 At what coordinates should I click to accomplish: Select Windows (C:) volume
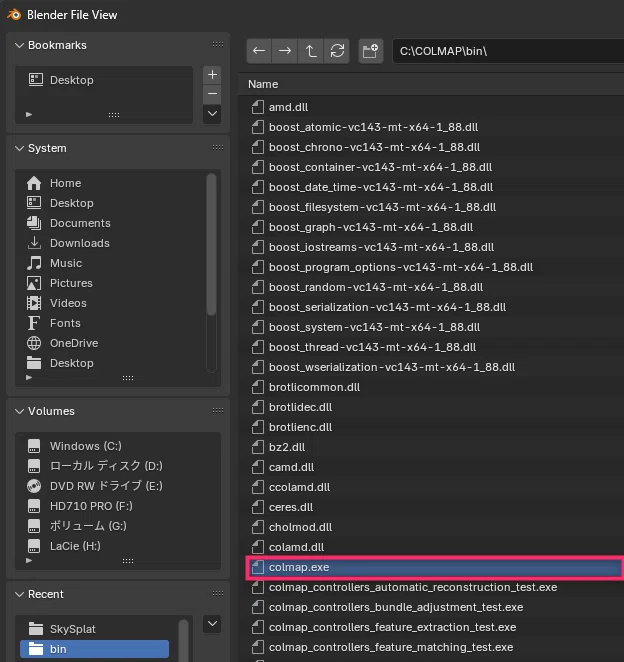[x=118, y=446]
